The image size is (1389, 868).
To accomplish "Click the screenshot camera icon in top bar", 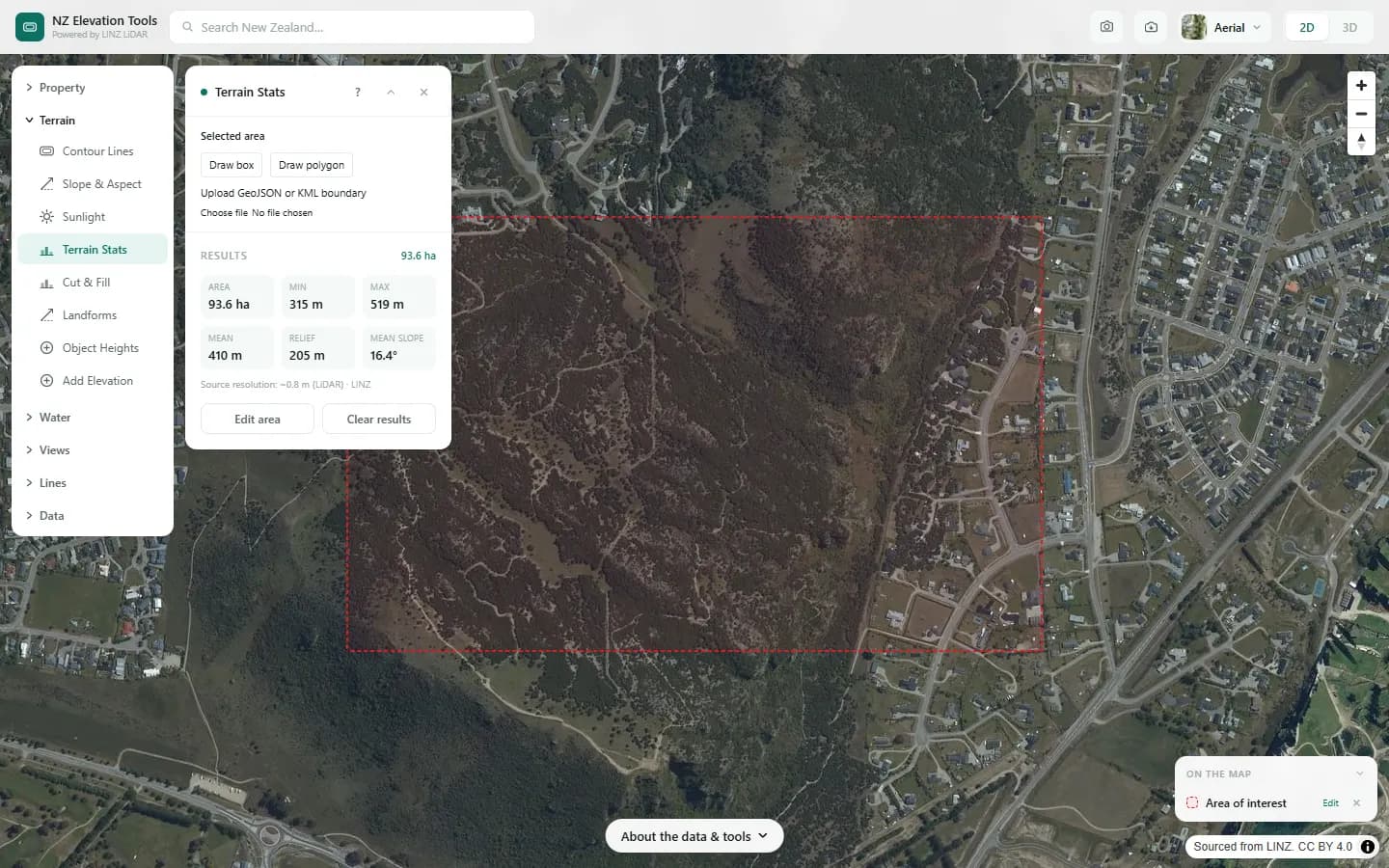I will pyautogui.click(x=1106, y=27).
